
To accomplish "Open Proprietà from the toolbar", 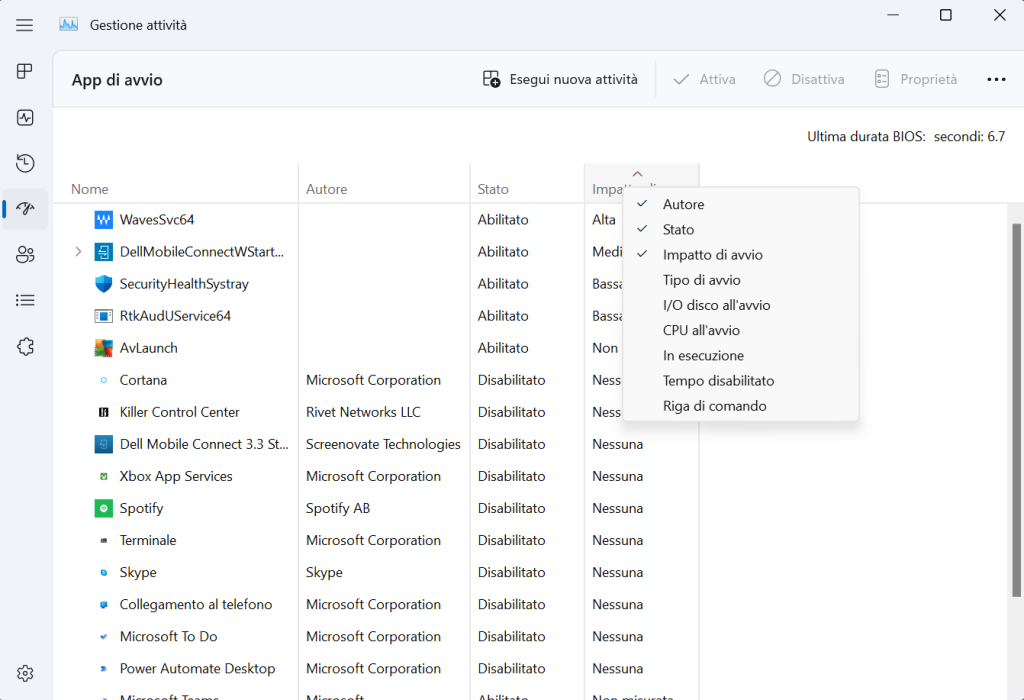I will [916, 80].
